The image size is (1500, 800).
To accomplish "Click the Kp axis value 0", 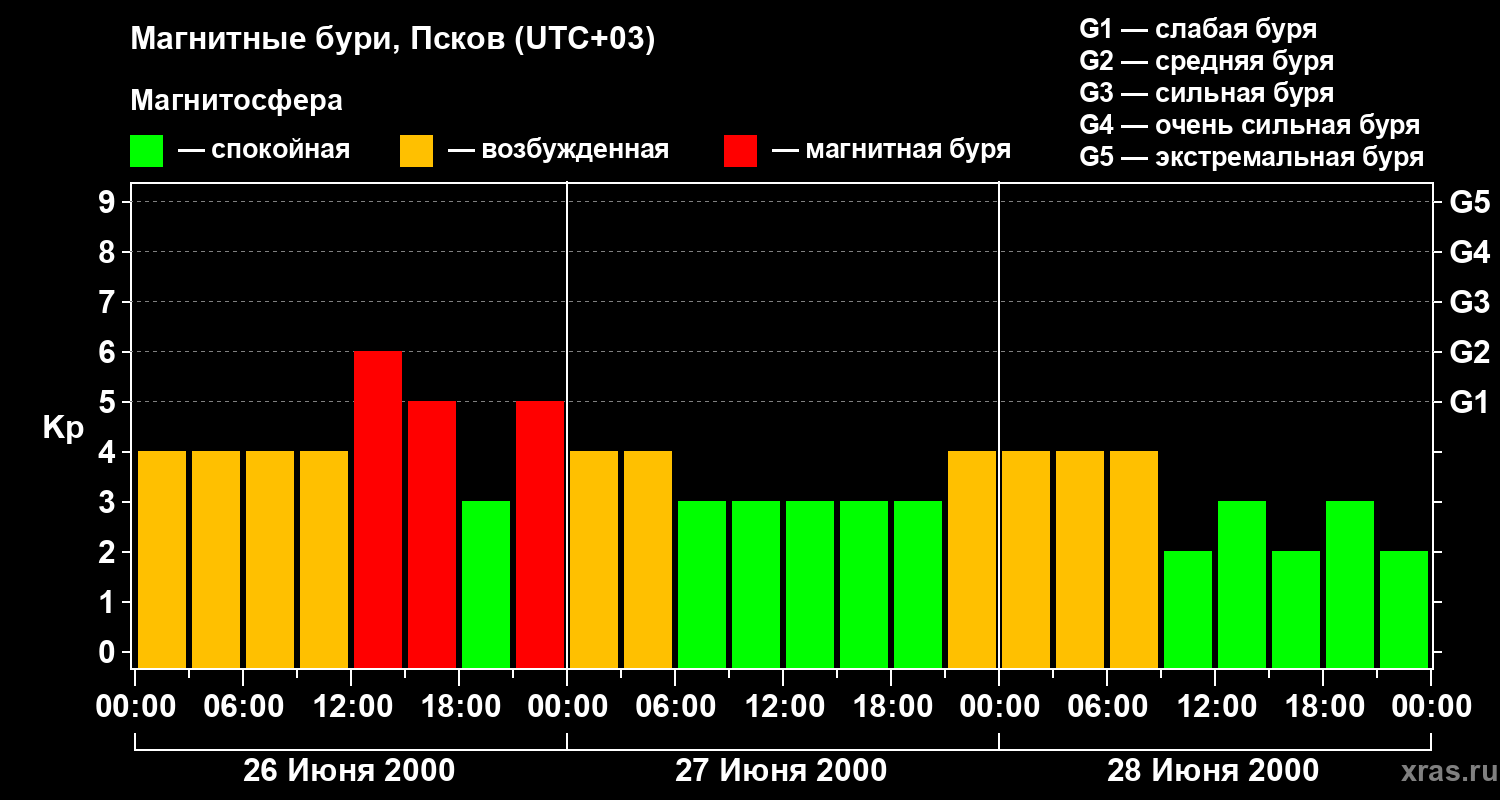I will 109,652.
